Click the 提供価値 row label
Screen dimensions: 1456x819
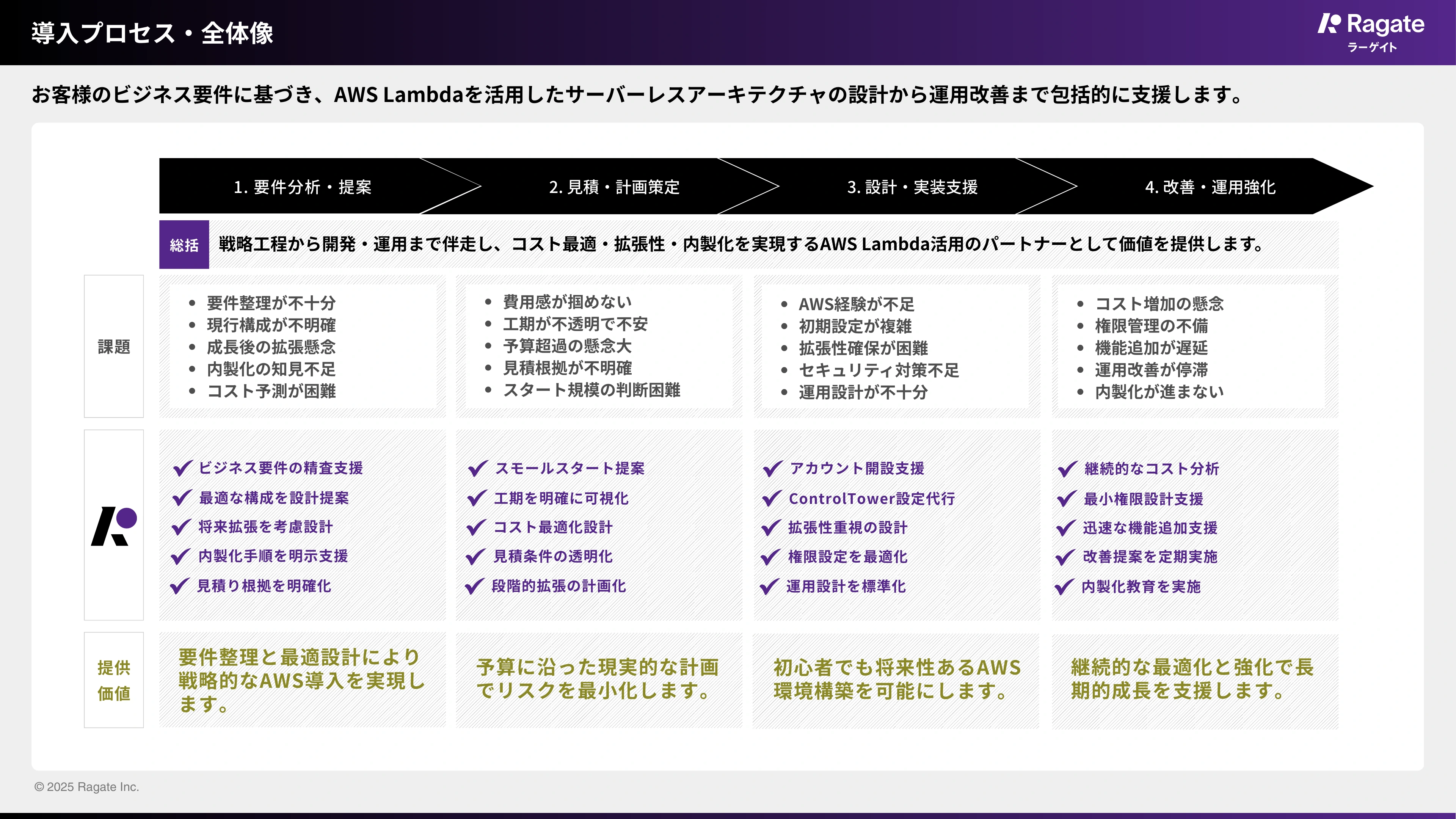tap(114, 680)
